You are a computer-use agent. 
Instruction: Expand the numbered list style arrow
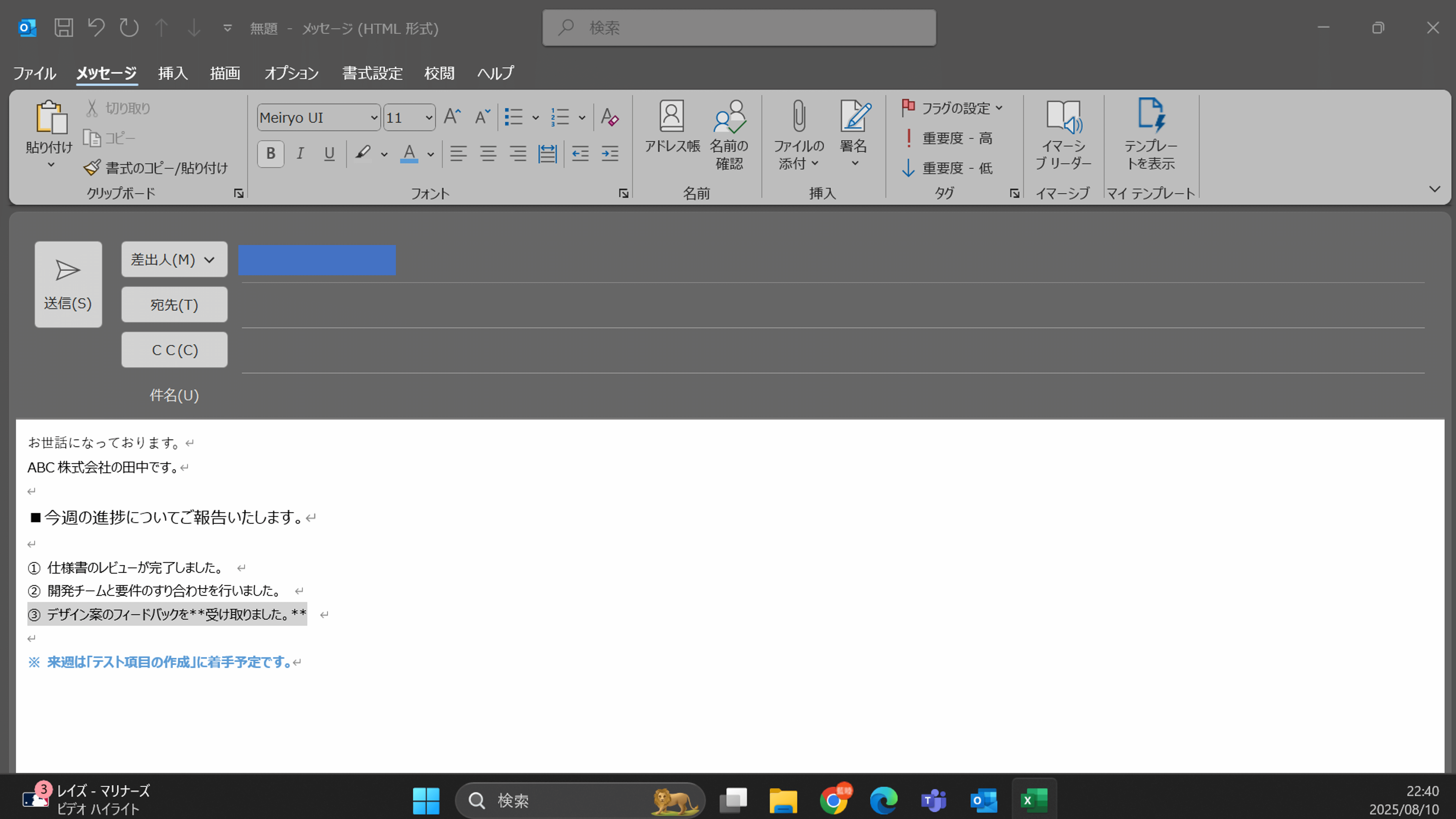tap(582, 118)
